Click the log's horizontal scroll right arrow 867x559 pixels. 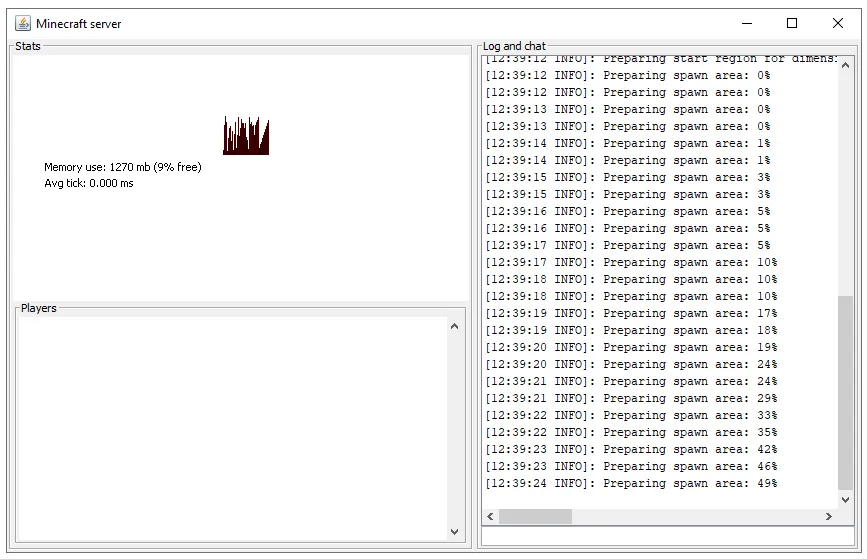[x=829, y=517]
